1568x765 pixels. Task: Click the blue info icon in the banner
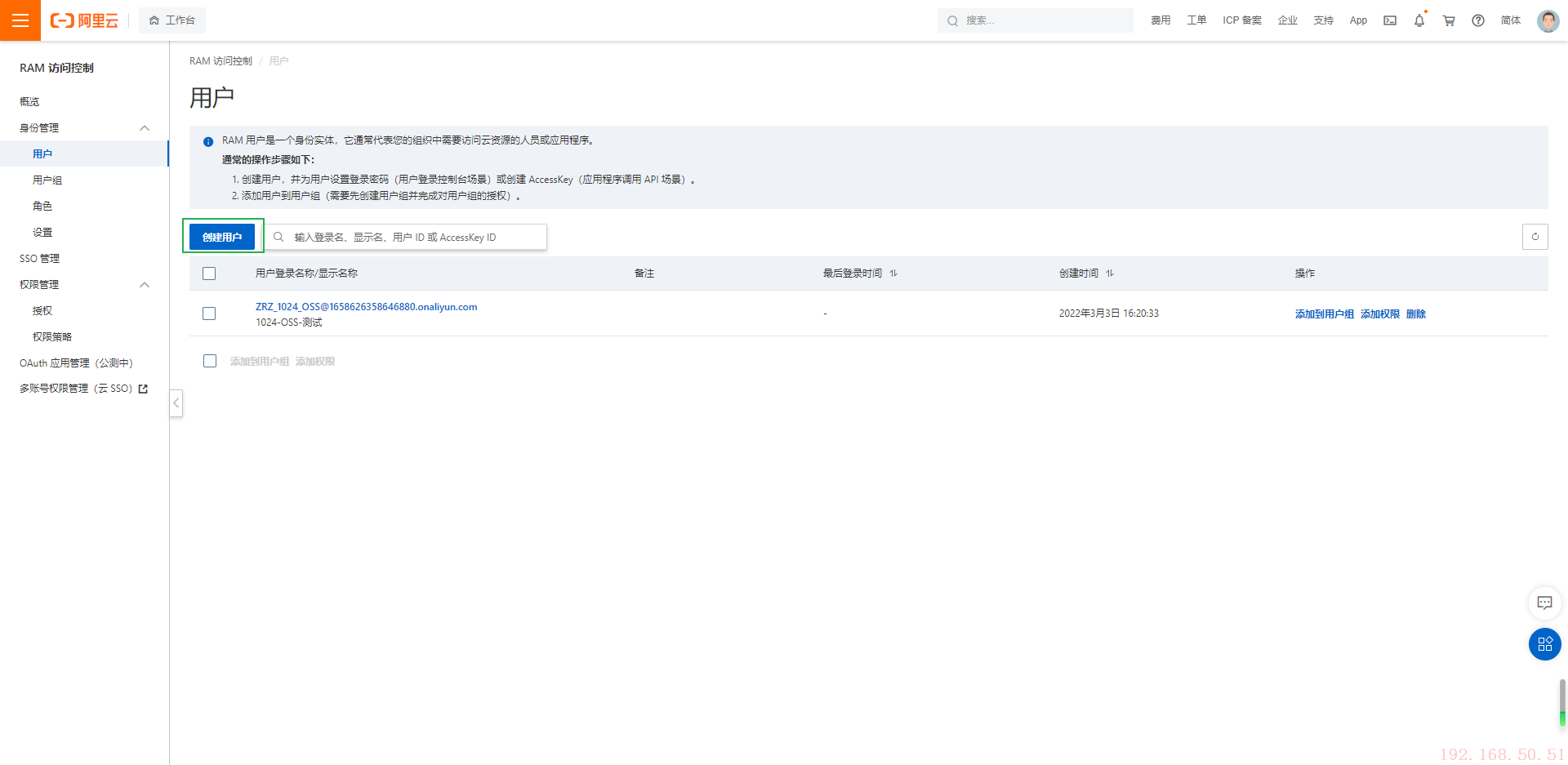coord(208,141)
